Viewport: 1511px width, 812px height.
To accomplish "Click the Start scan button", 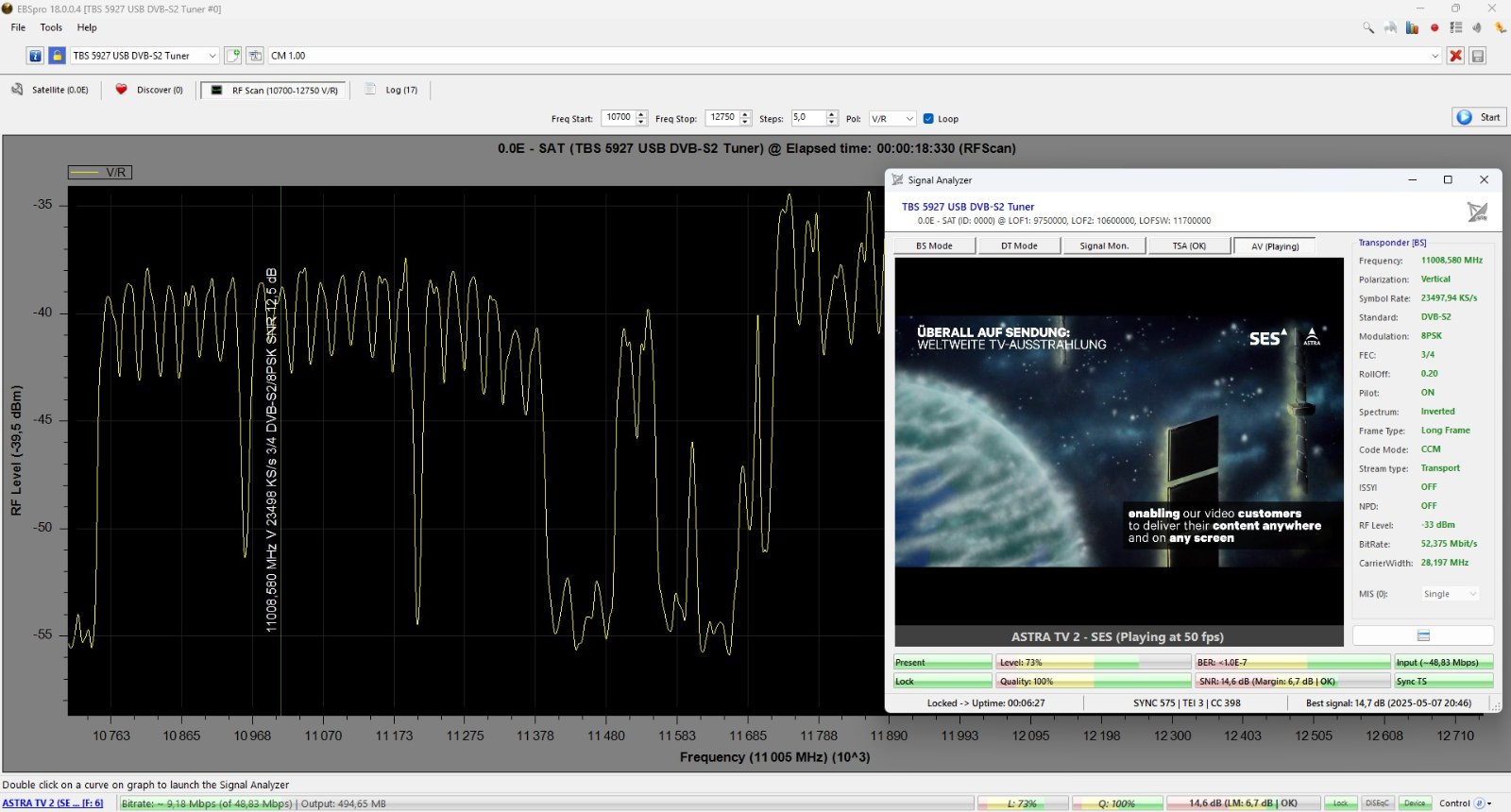I will (x=1478, y=117).
